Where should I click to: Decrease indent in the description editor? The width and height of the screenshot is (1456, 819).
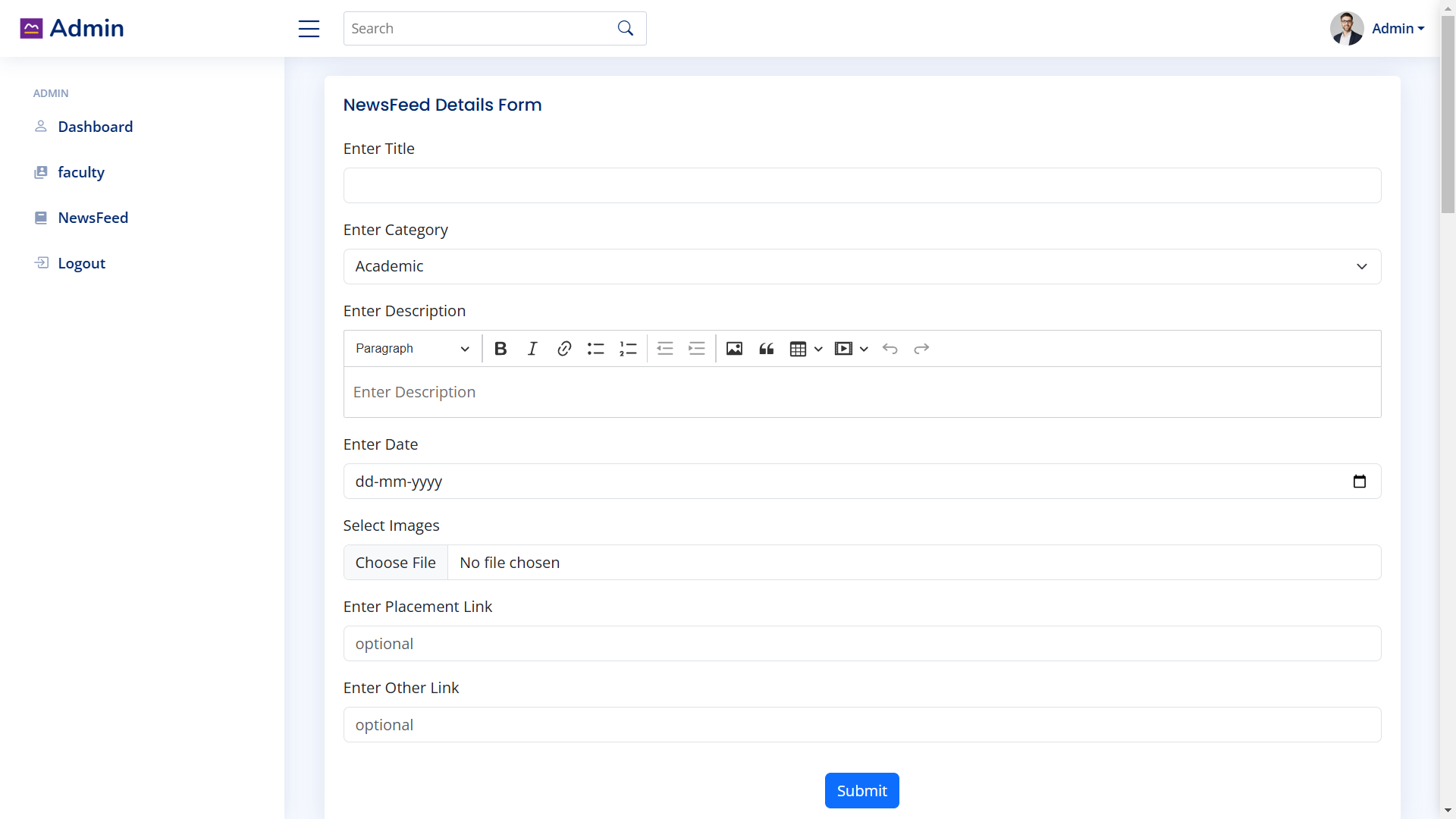[665, 348]
